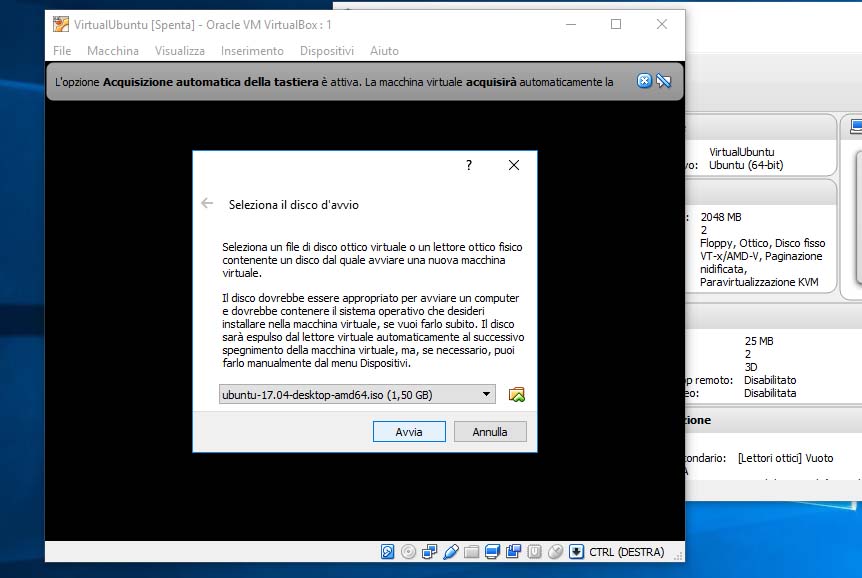
Task: Click the folder icon to browse for ISO
Action: [516, 394]
